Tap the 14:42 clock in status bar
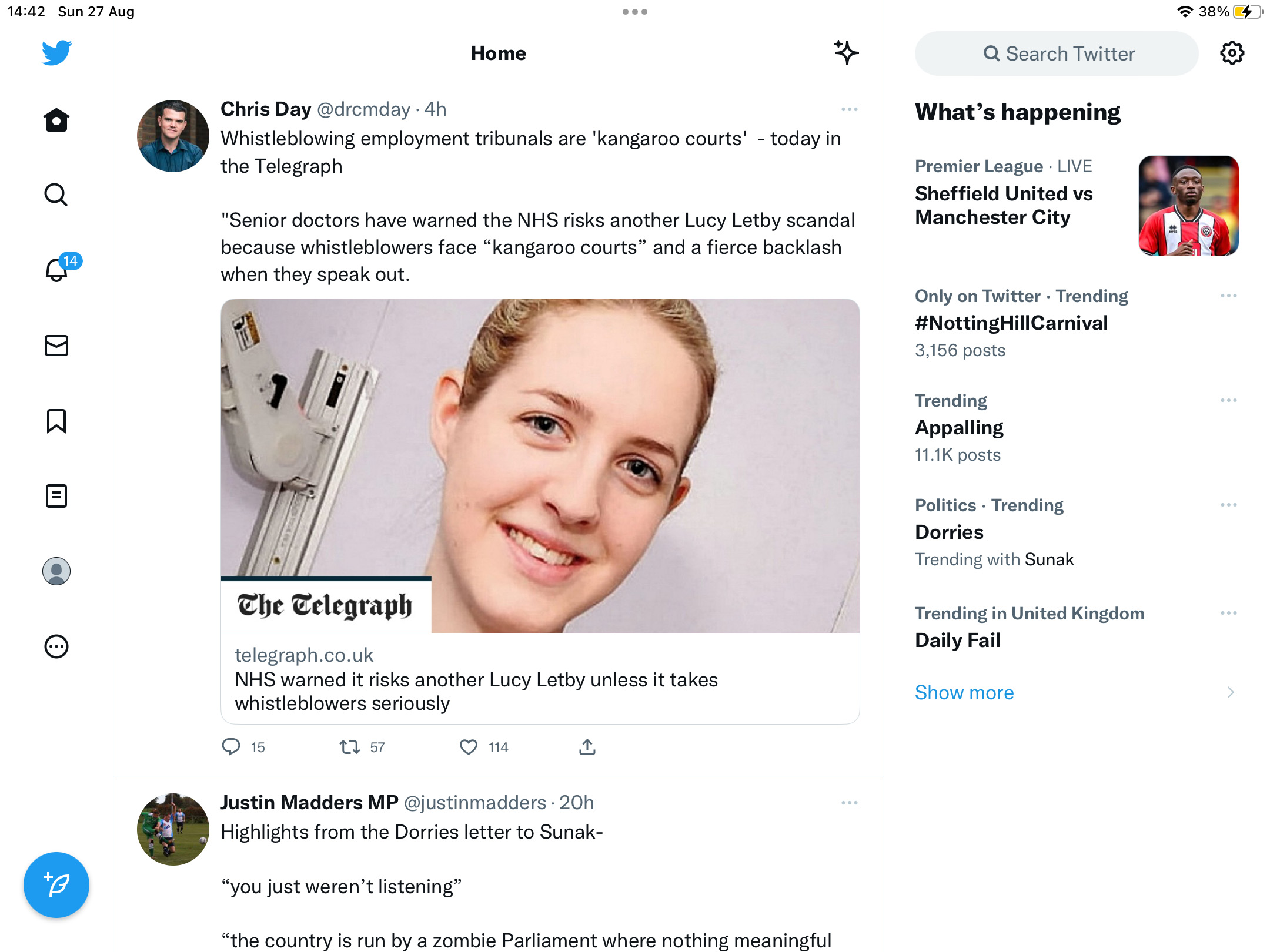This screenshot has width=1270, height=952. point(26,12)
